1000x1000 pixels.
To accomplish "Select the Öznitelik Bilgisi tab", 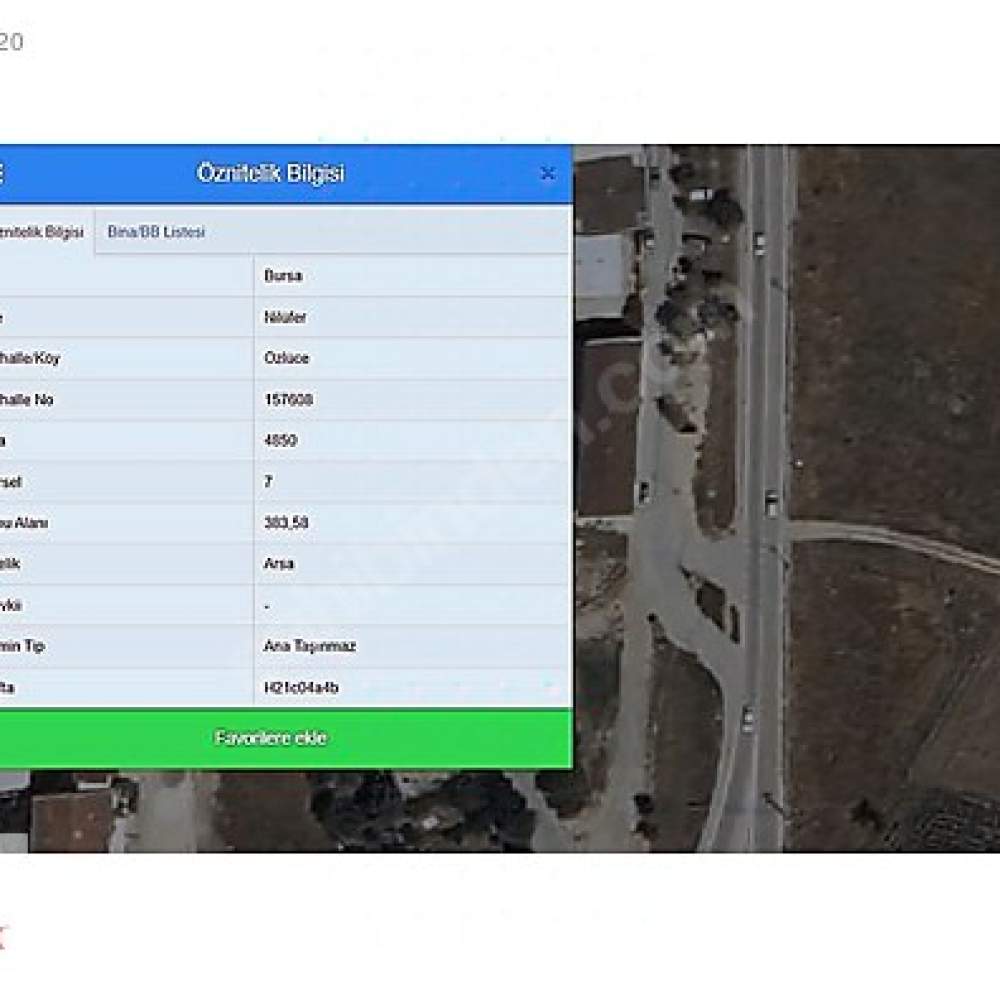I will click(42, 232).
